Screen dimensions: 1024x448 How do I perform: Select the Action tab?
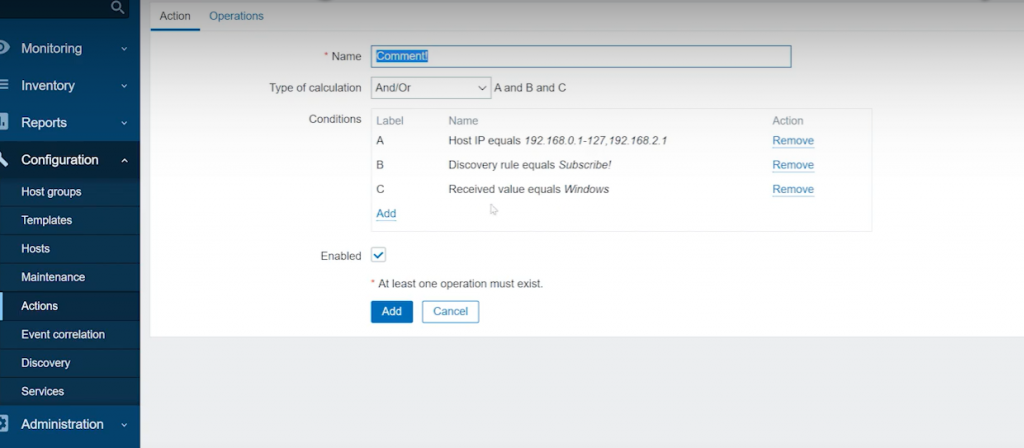[x=175, y=16]
